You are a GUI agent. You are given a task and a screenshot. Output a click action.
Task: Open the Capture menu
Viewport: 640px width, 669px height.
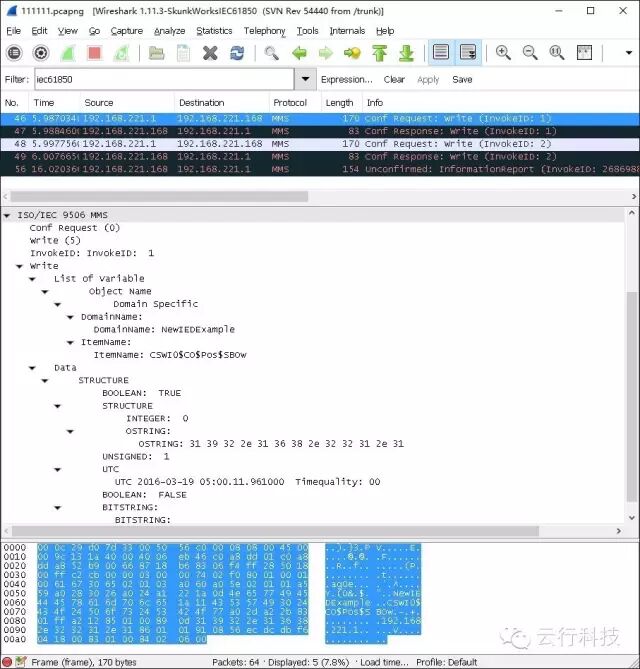[127, 31]
